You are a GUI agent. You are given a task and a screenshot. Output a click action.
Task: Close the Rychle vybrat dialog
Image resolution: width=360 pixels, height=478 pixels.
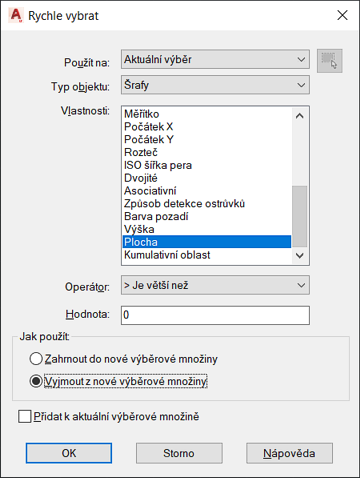342,15
